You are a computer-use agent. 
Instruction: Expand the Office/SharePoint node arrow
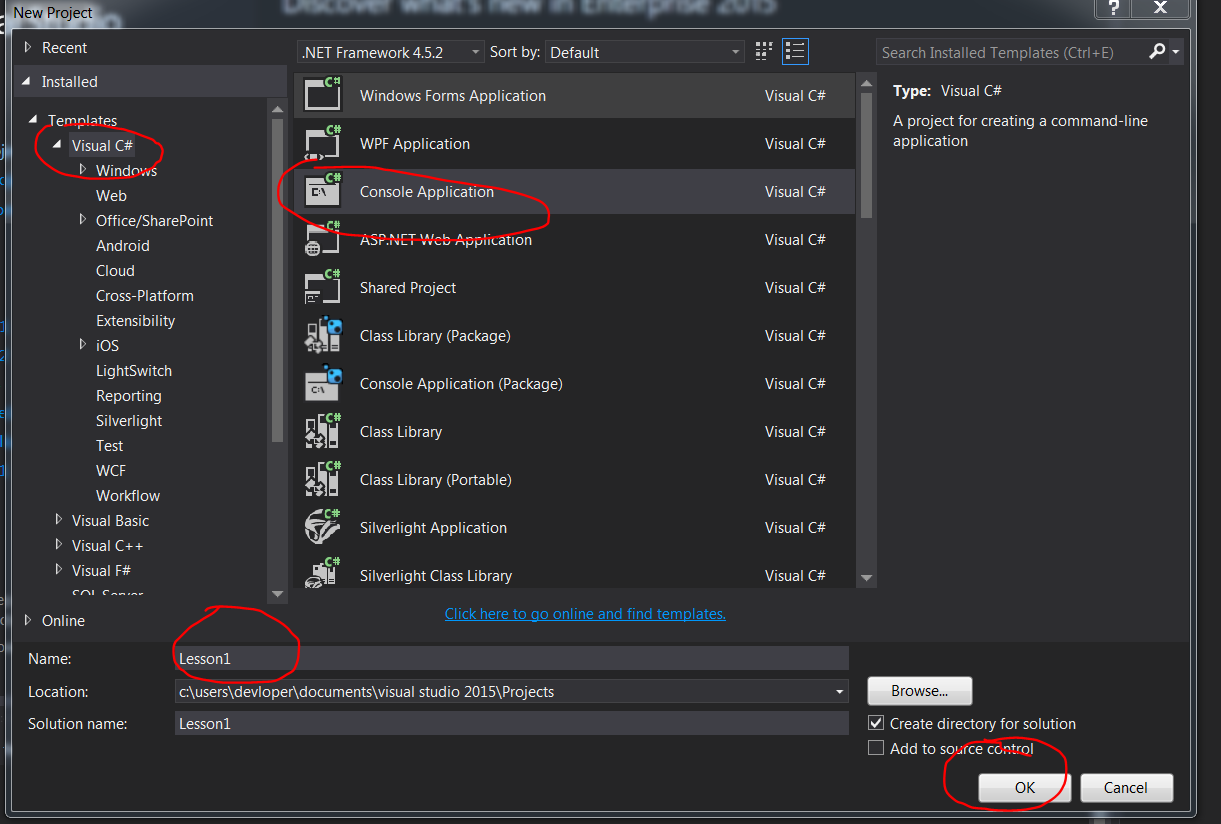(83, 220)
